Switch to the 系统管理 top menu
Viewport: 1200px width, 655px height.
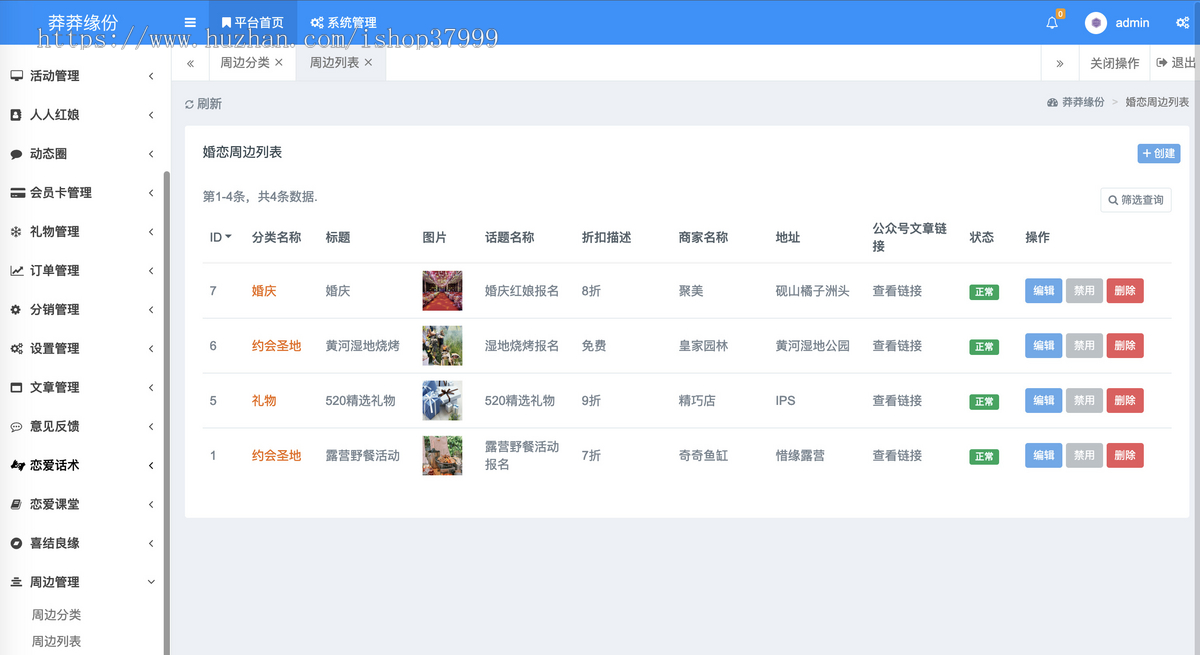click(x=343, y=22)
